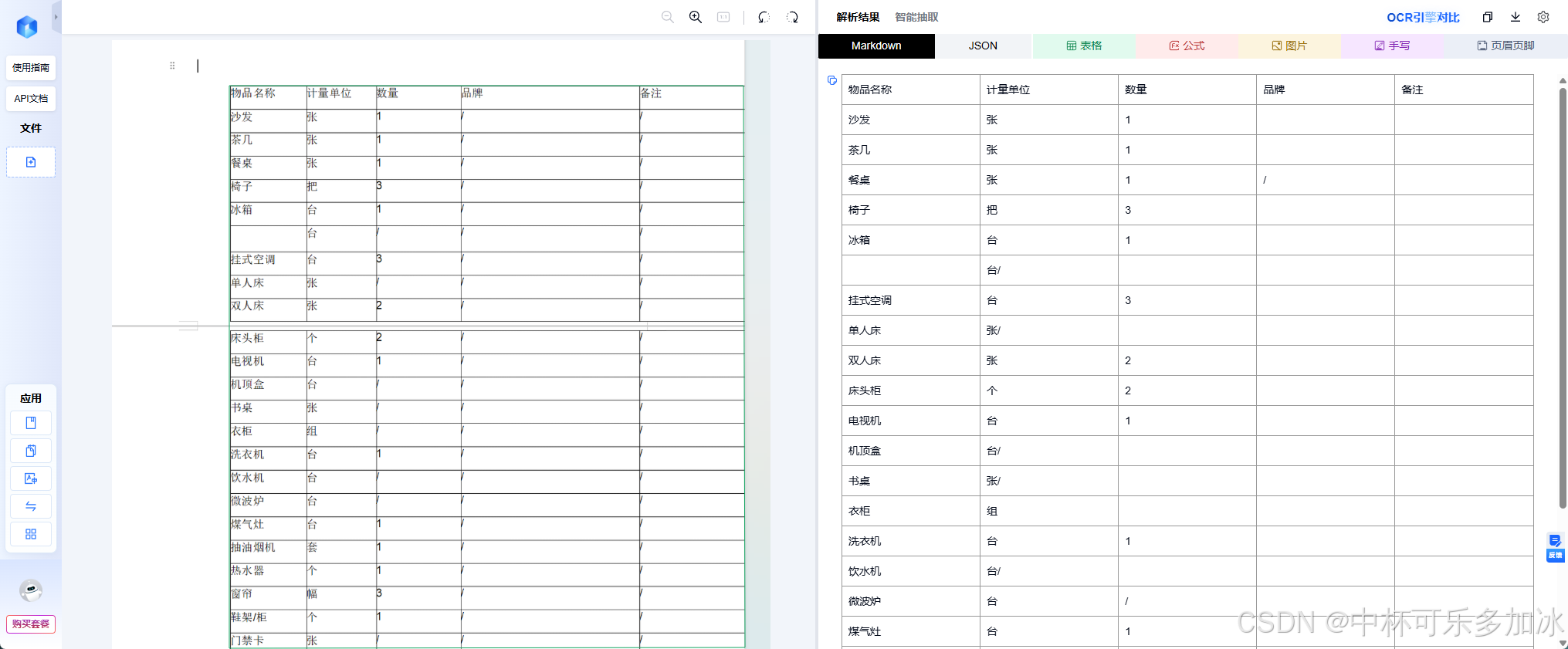This screenshot has height=649, width=1568.
Task: Click the scroll up arrow of results panel
Action: [x=1563, y=80]
